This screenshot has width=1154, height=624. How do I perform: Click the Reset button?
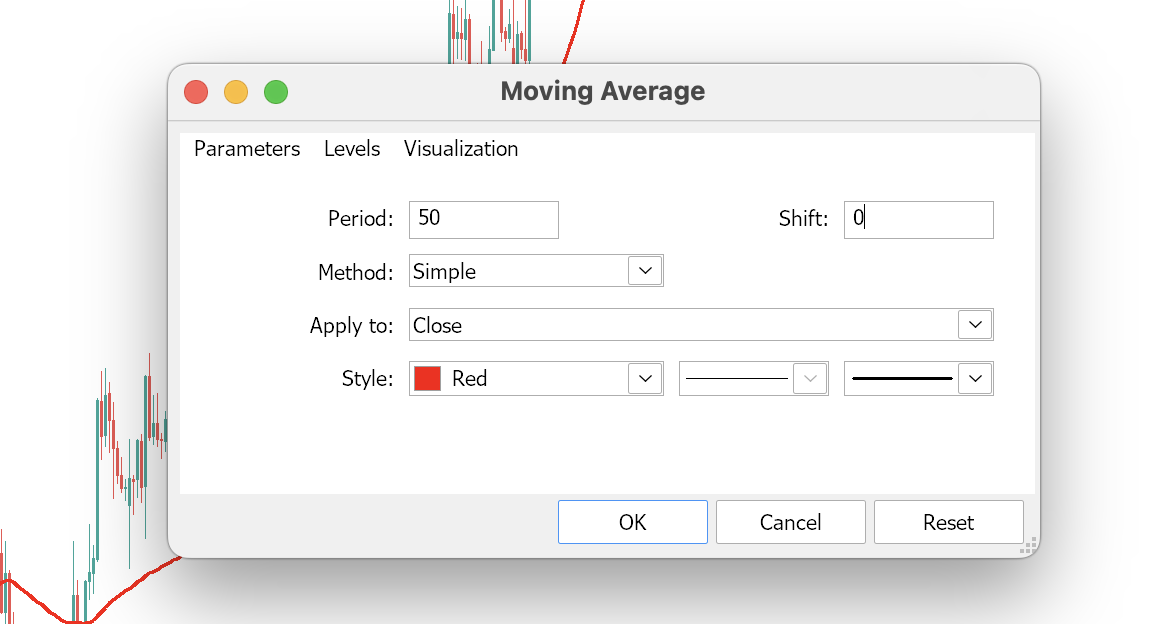click(x=949, y=522)
